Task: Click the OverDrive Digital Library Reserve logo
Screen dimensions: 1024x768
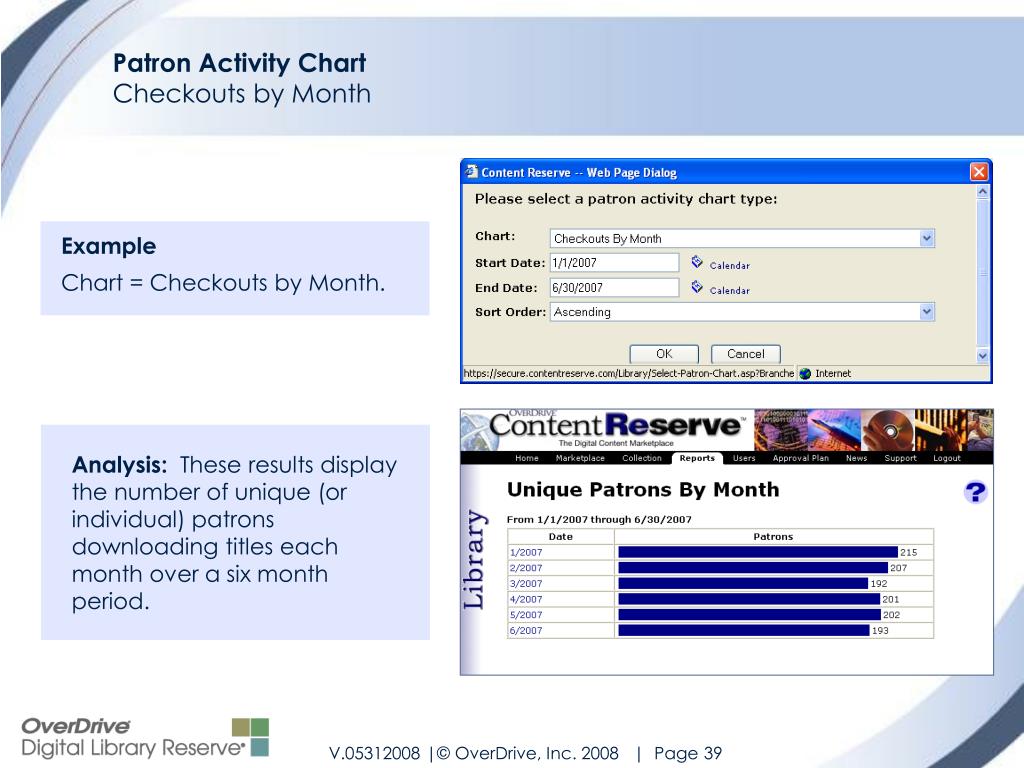Action: pyautogui.click(x=145, y=738)
